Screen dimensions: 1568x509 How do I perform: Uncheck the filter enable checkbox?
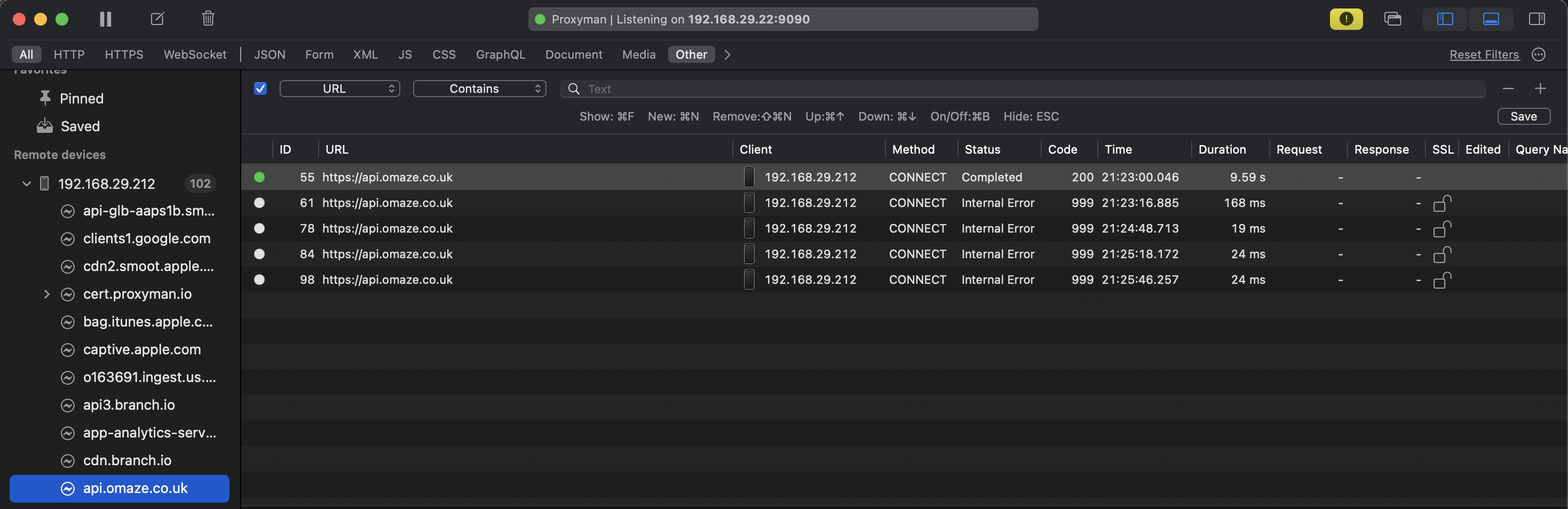(x=260, y=89)
